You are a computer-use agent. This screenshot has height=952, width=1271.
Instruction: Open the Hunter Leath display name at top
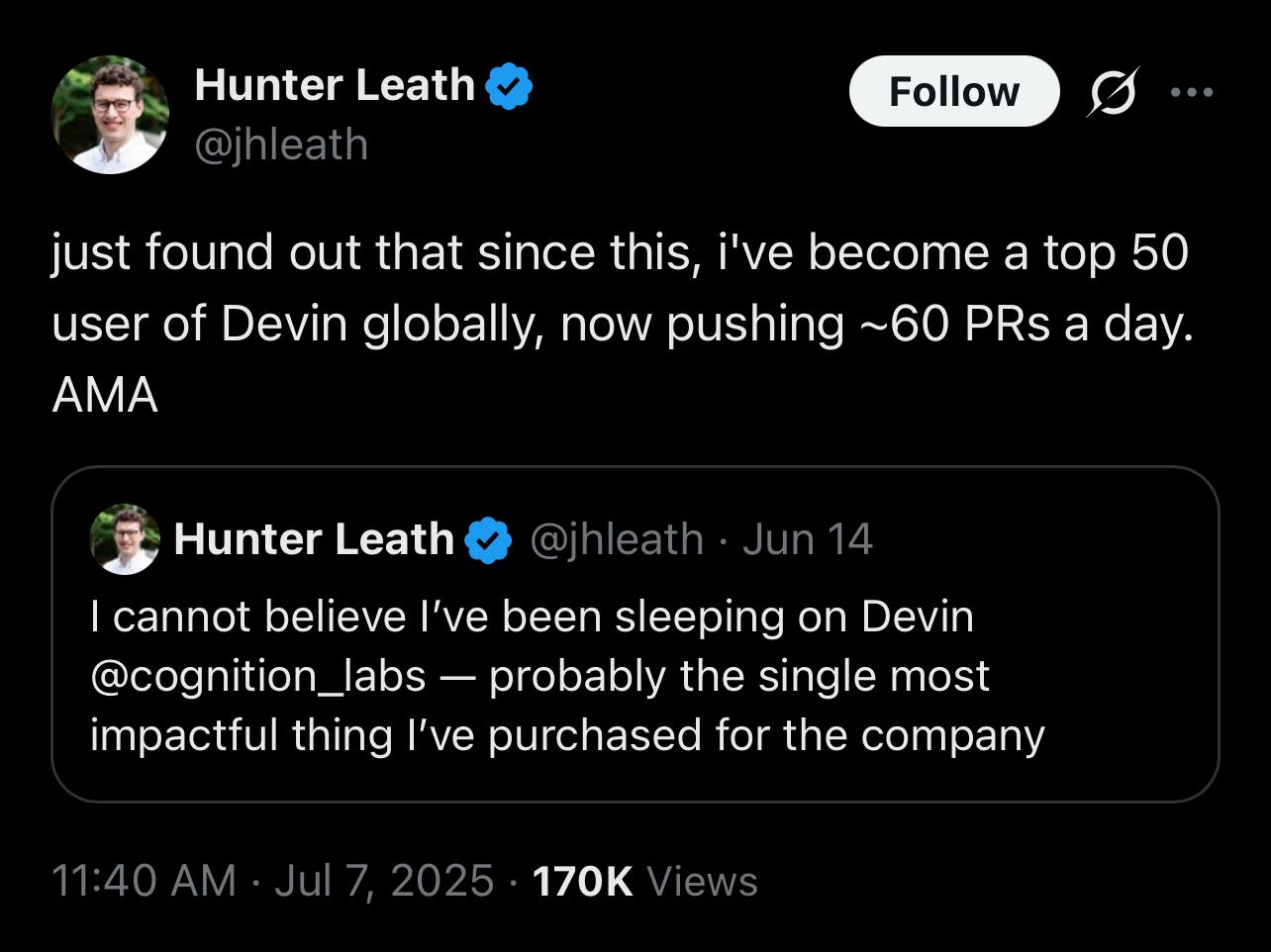click(335, 85)
